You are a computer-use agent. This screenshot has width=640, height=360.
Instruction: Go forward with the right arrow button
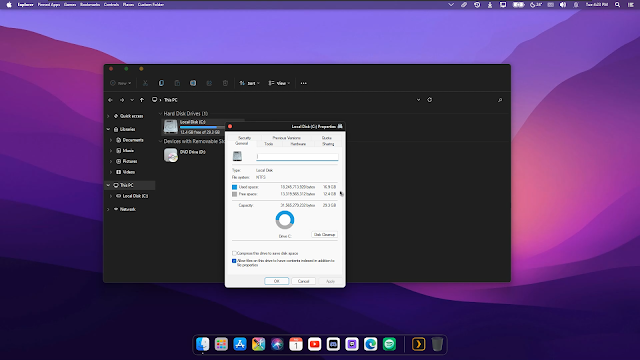(122, 100)
